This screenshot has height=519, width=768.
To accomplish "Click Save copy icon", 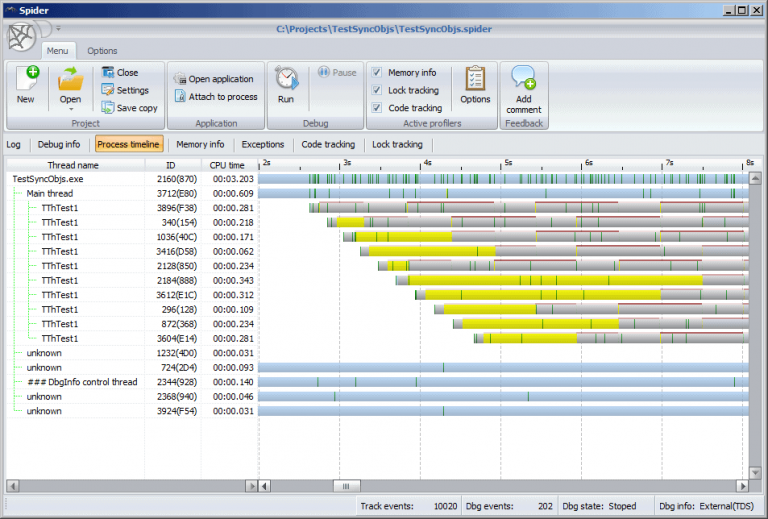I will [109, 108].
